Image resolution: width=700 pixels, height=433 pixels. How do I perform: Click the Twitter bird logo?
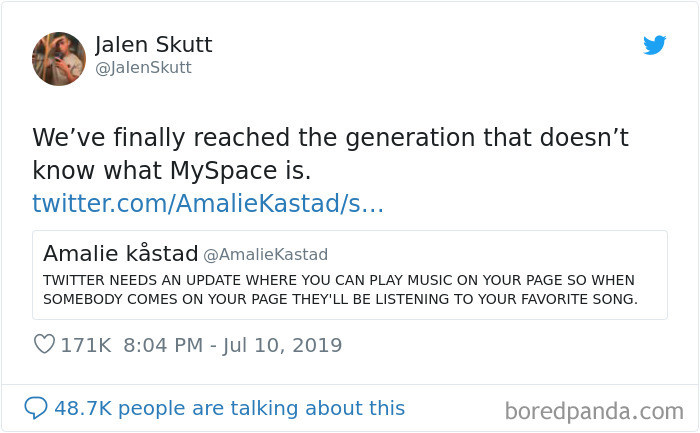(x=654, y=45)
